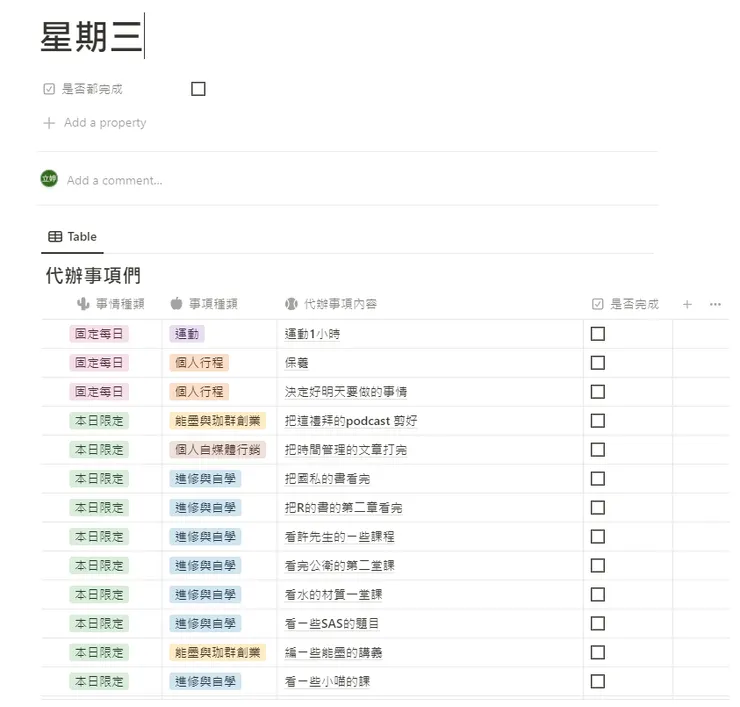Check the 看水的材質一堂課 row checkbox

598,595
